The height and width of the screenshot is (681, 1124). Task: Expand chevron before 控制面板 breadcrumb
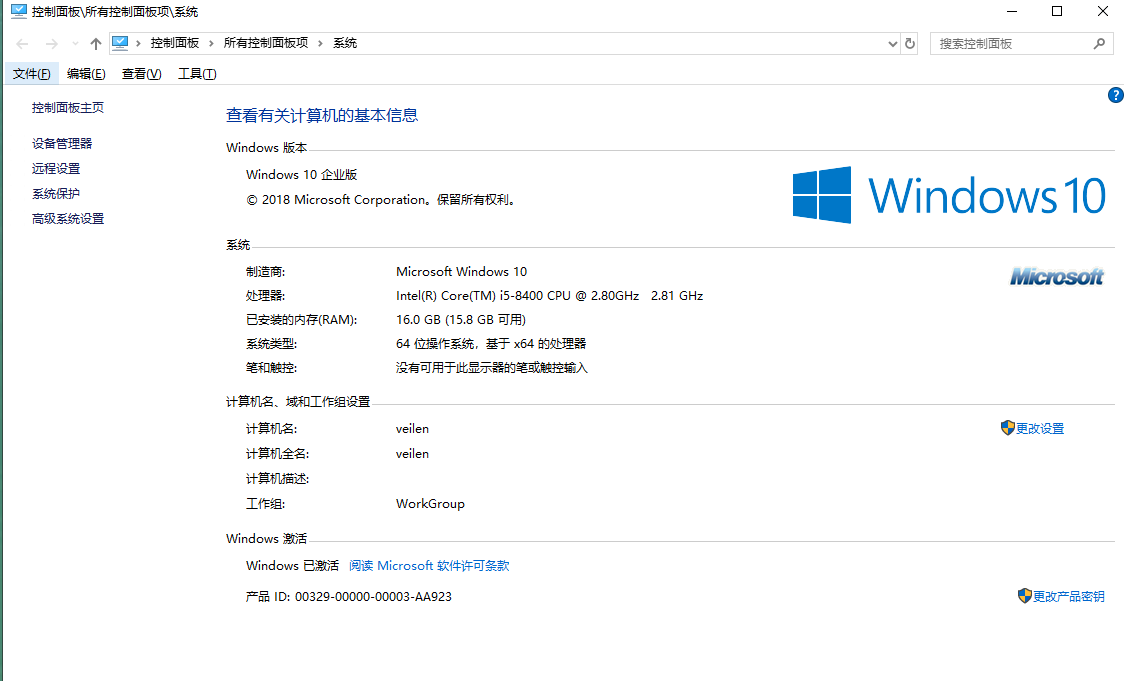pos(138,43)
